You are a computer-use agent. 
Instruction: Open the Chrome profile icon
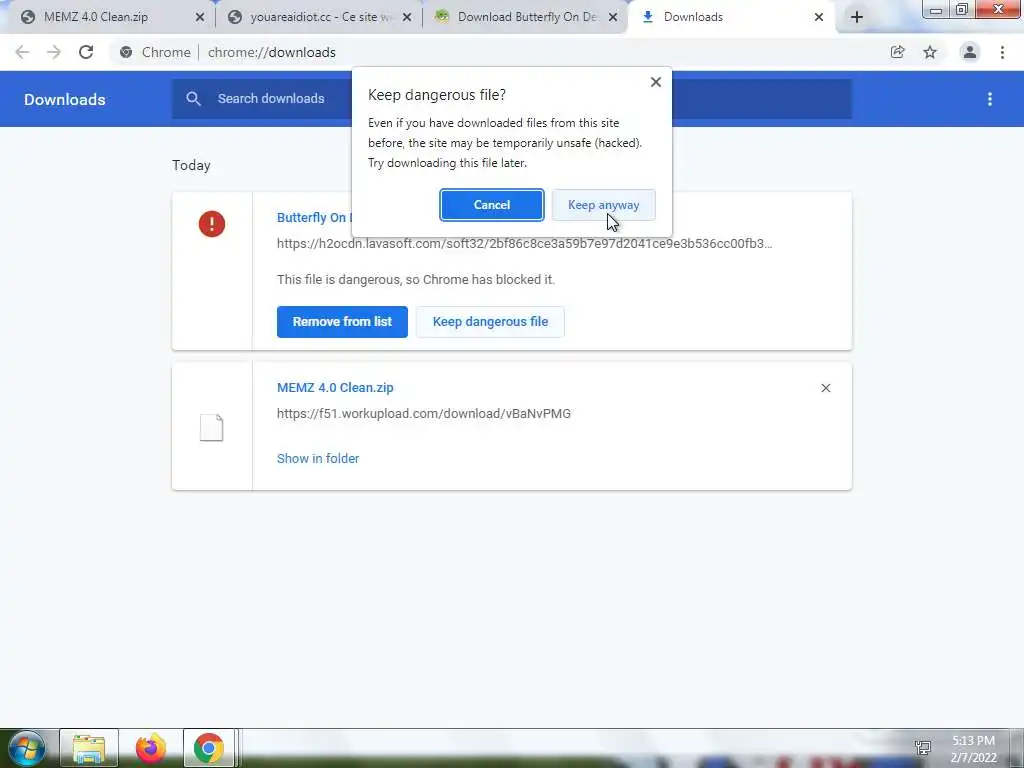pos(970,52)
